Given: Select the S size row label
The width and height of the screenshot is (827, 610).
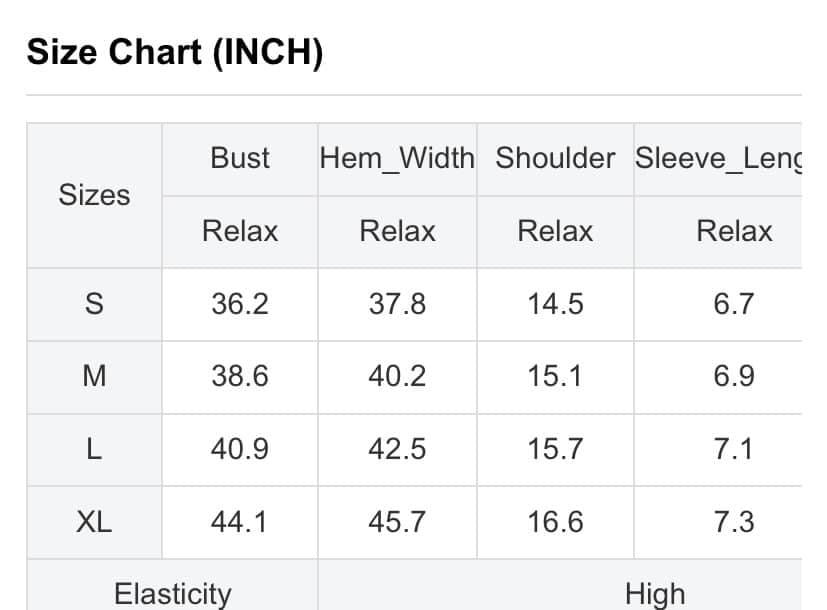Looking at the screenshot, I should point(94,304).
